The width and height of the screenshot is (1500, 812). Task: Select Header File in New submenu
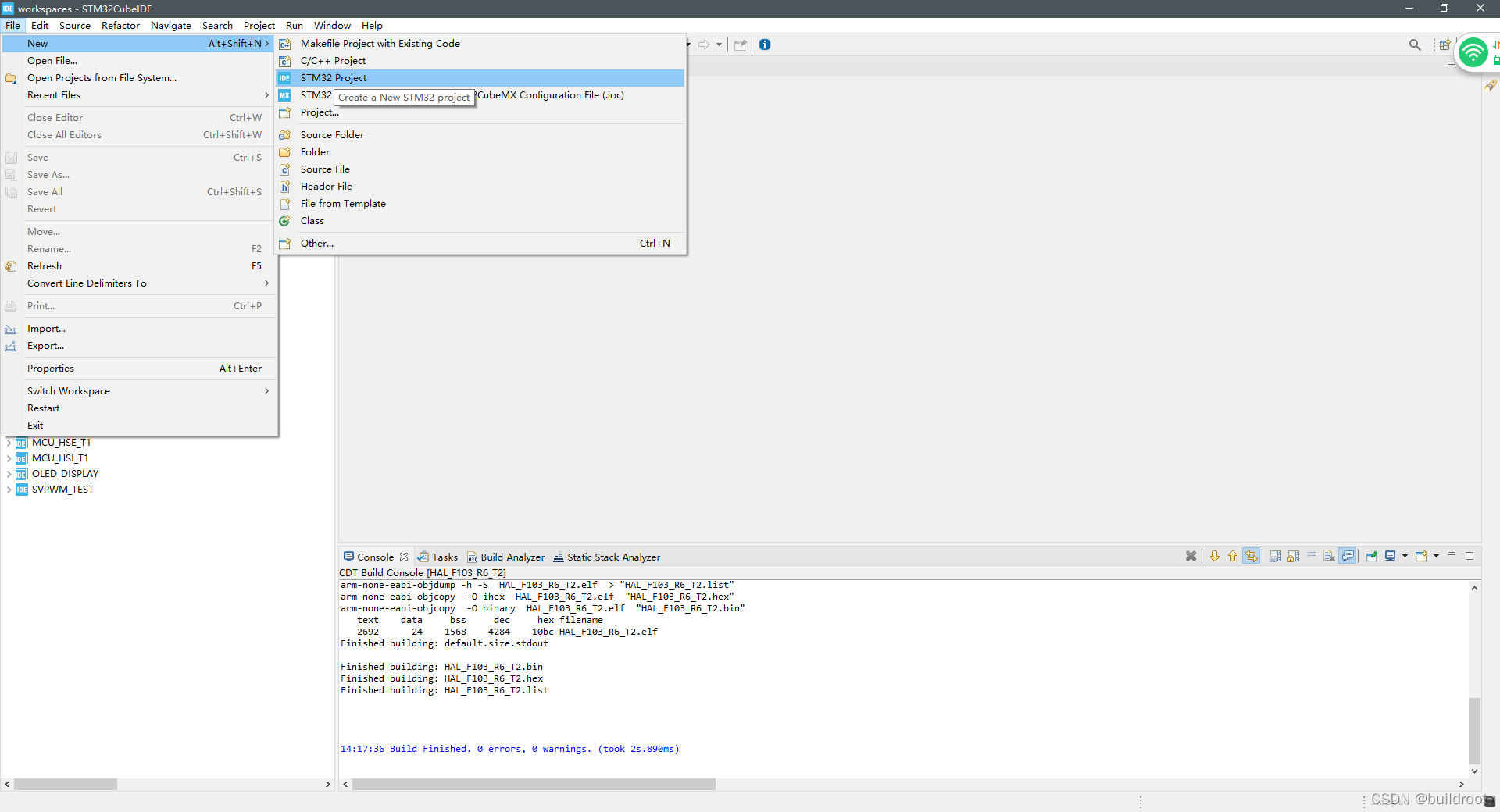(x=480, y=187)
